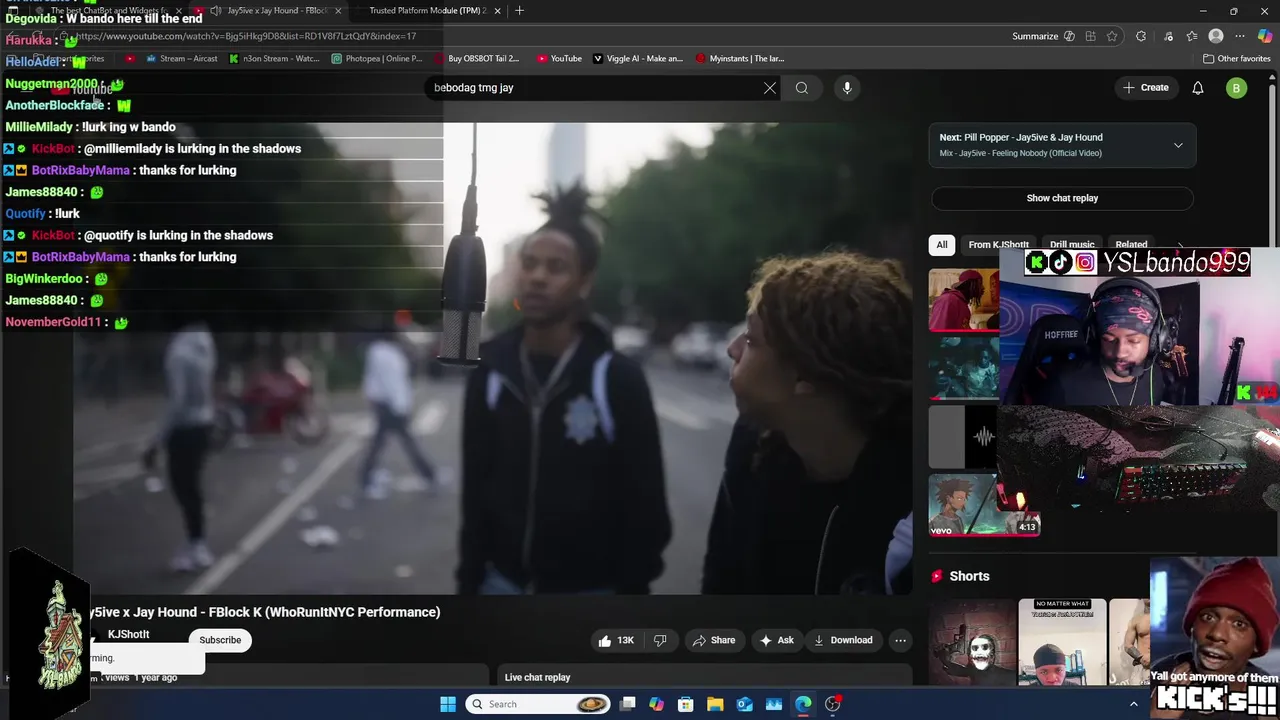Click 'Live chat replay' heading below video
Viewport: 1280px width, 720px height.
coord(538,677)
